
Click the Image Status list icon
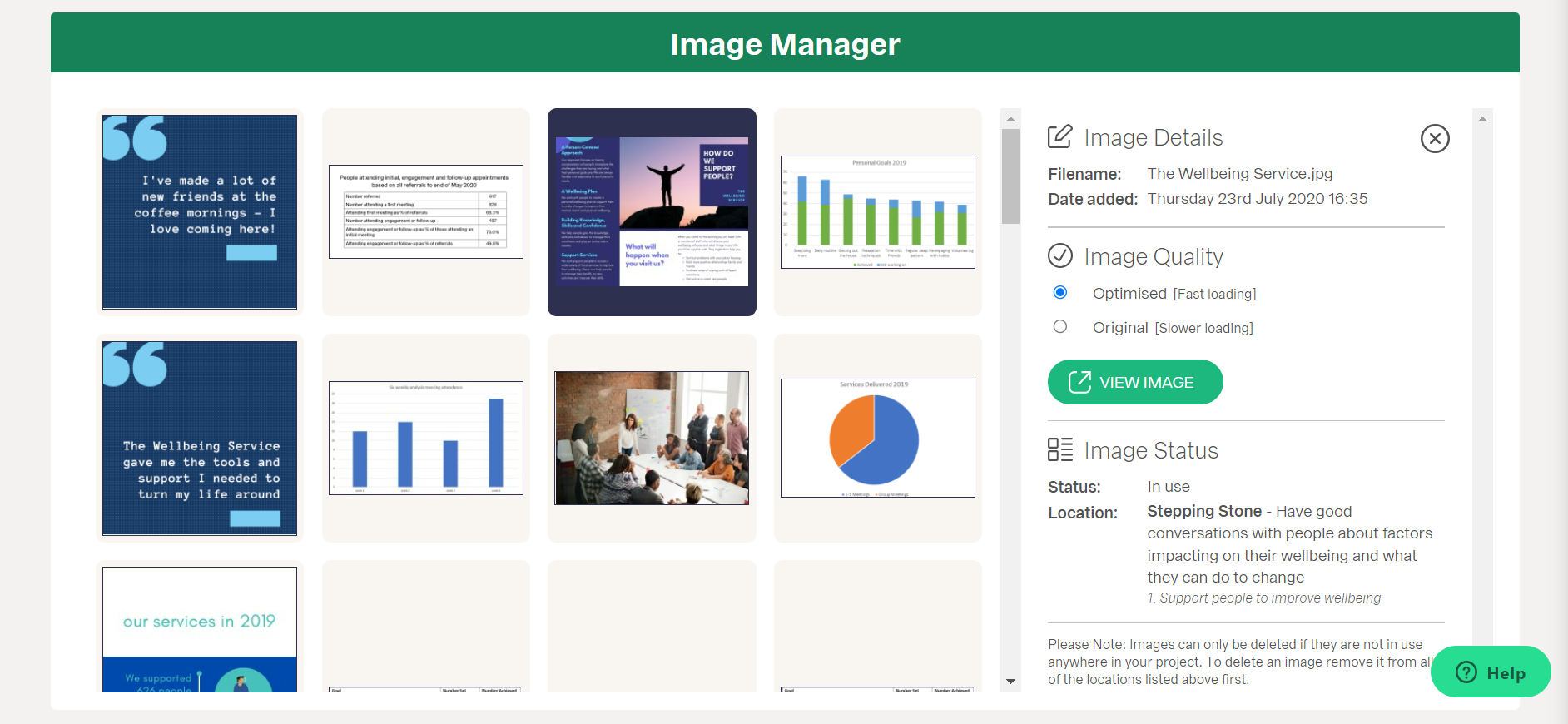1059,449
